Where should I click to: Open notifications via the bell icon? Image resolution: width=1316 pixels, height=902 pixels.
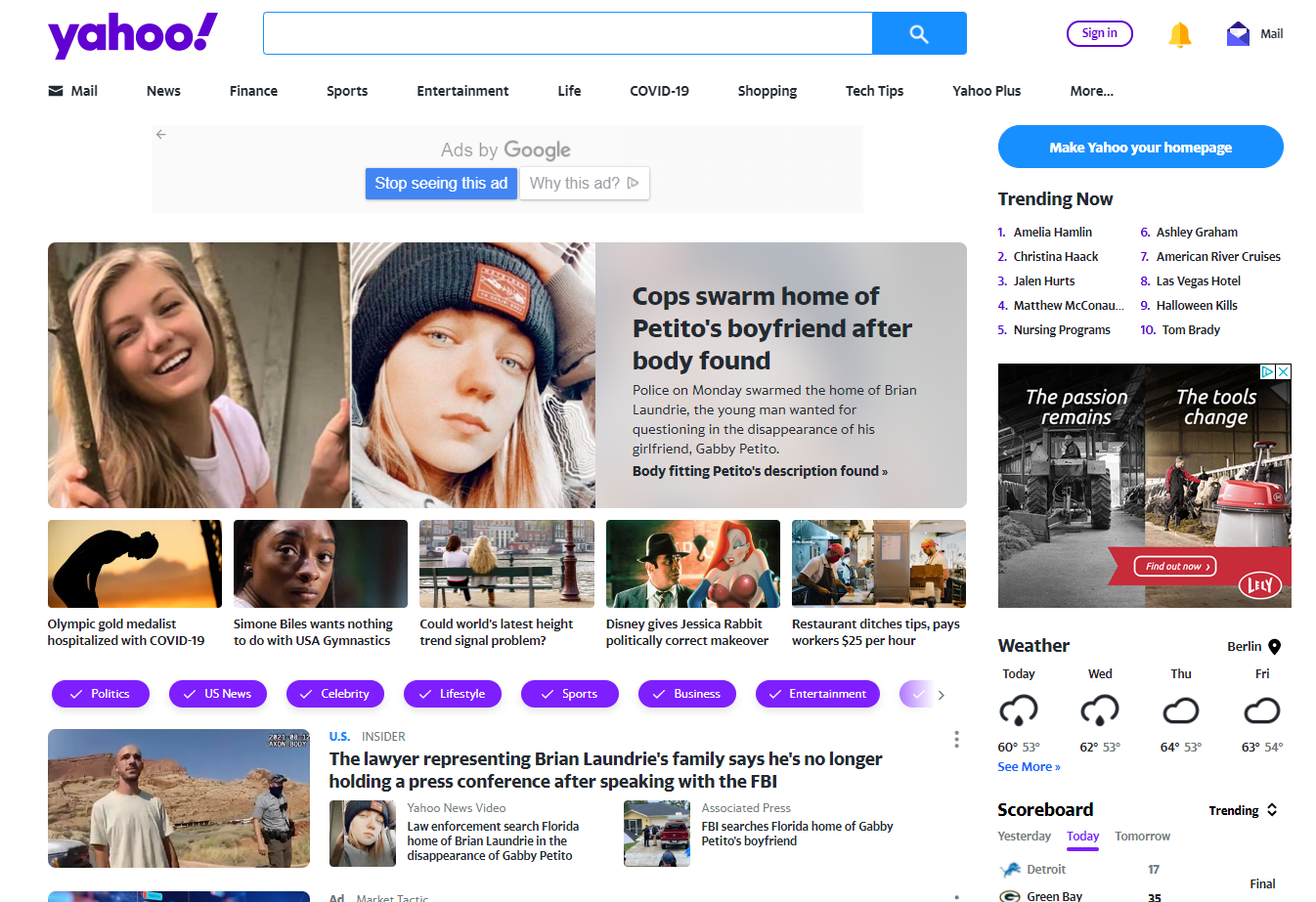(x=1179, y=33)
